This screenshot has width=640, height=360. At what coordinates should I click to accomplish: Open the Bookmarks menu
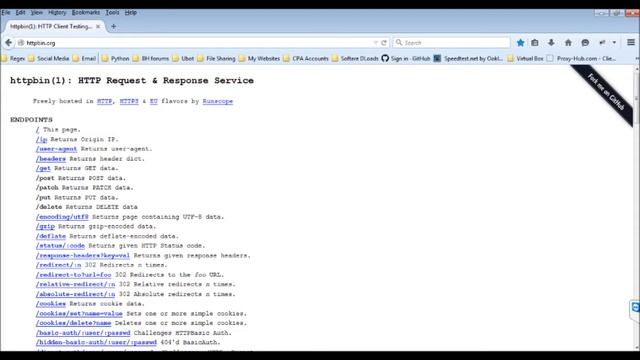click(x=86, y=13)
